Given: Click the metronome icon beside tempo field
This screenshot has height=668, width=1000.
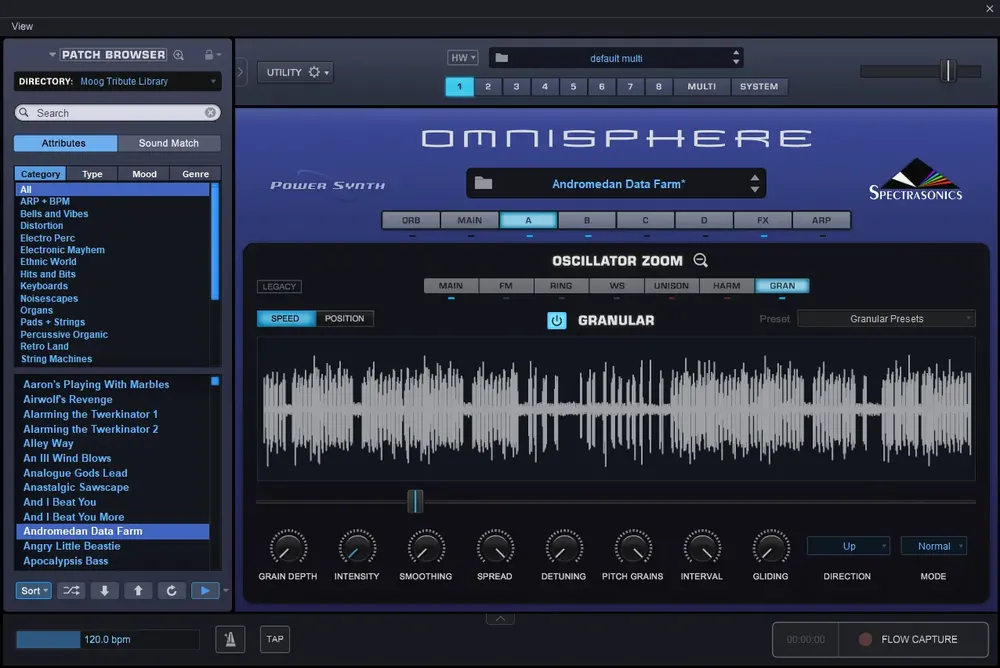Looking at the screenshot, I should 230,639.
